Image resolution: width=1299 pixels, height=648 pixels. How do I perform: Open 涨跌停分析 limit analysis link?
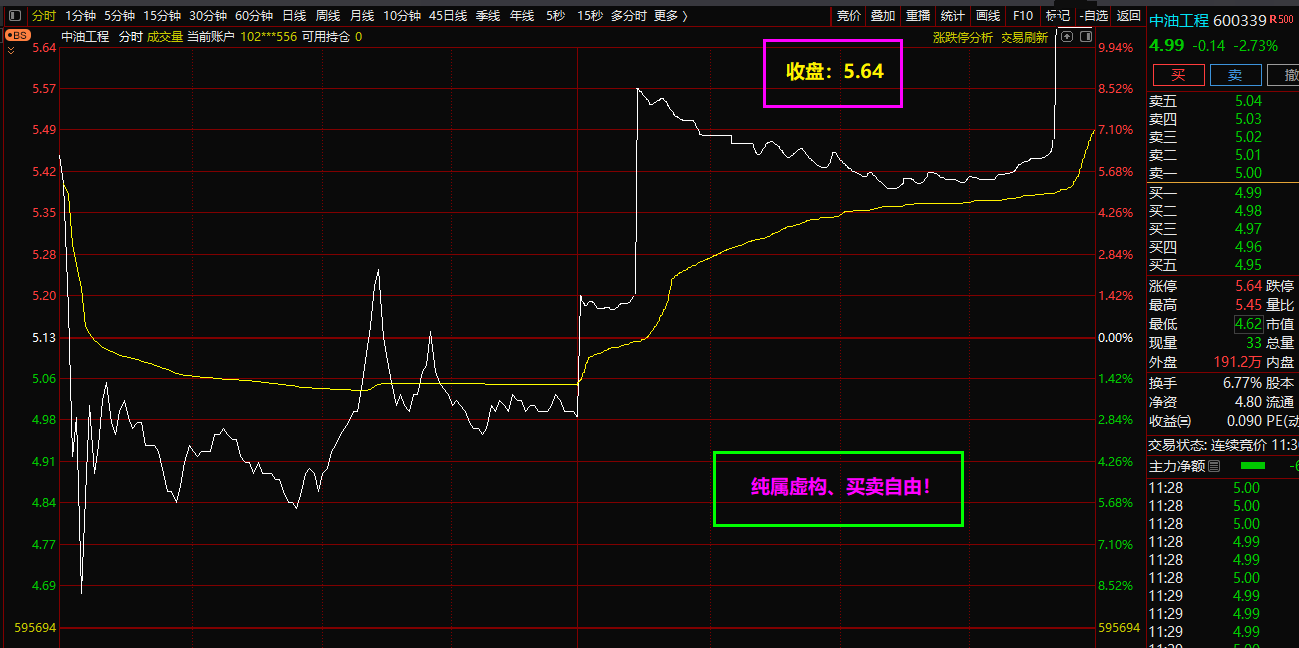click(963, 37)
